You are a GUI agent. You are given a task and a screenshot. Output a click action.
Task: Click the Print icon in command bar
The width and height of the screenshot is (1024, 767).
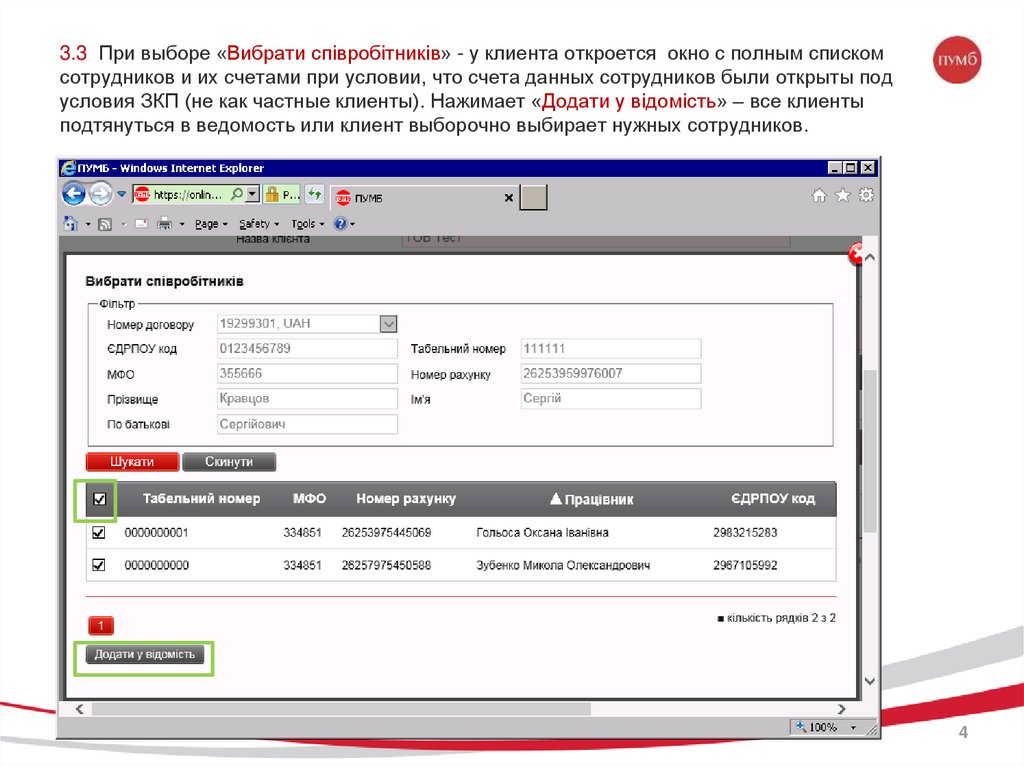coord(164,224)
